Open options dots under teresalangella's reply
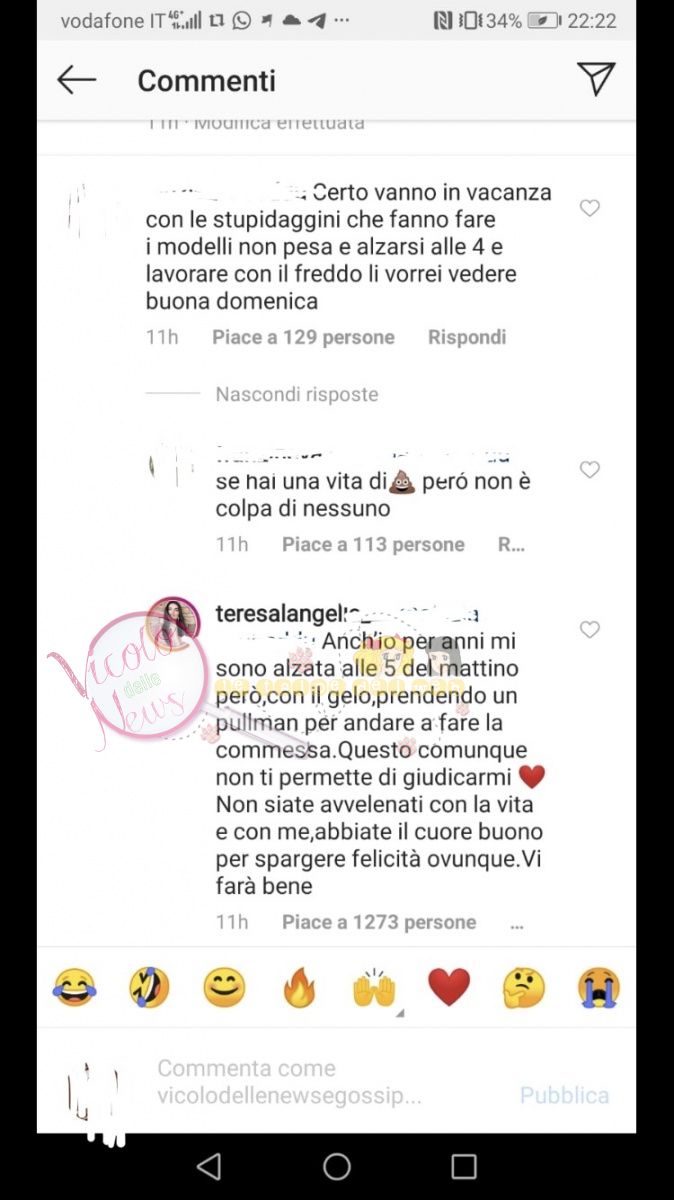Screen dimensions: 674x1200 (517, 923)
